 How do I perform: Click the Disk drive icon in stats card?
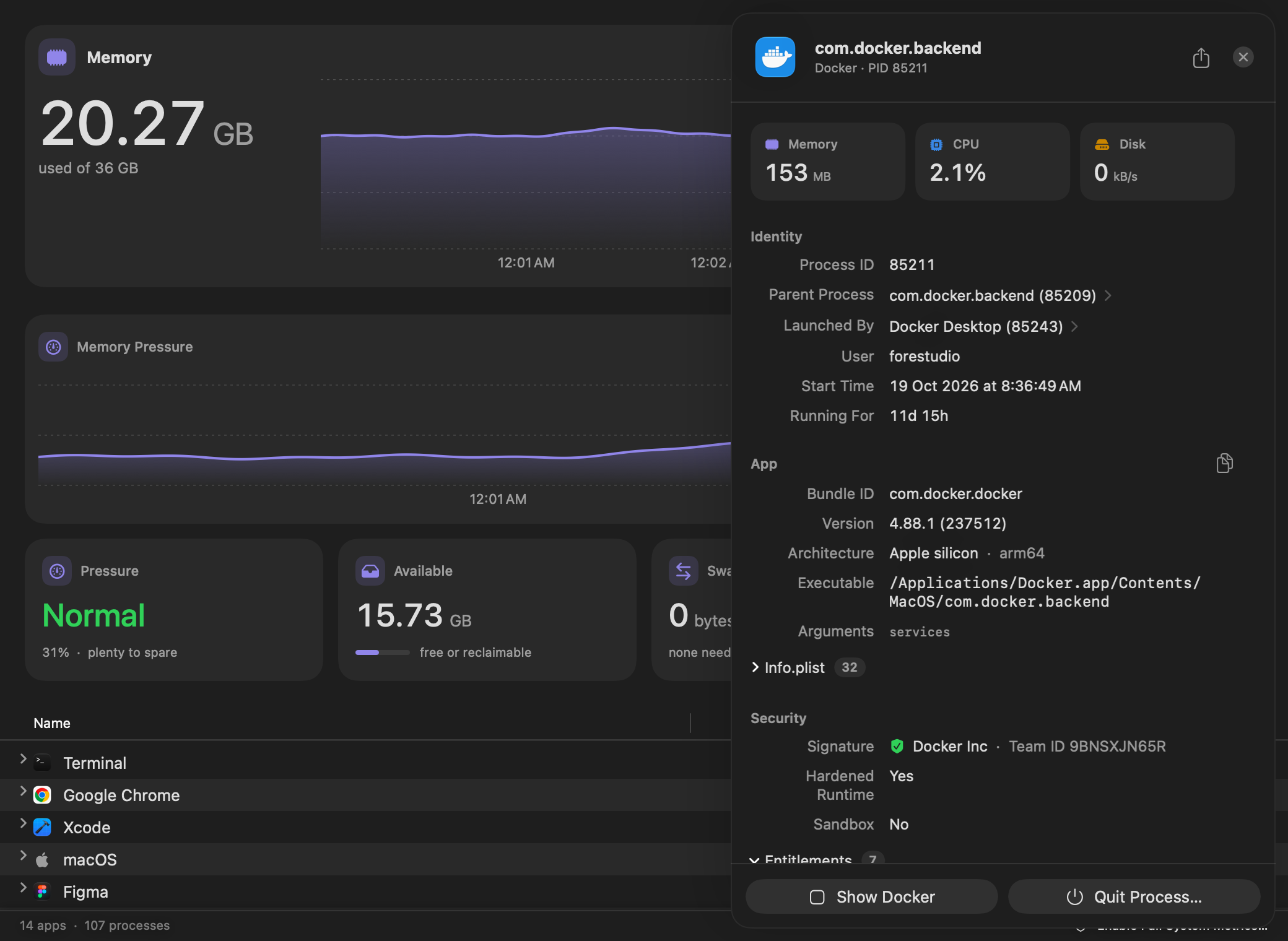[x=1102, y=144]
